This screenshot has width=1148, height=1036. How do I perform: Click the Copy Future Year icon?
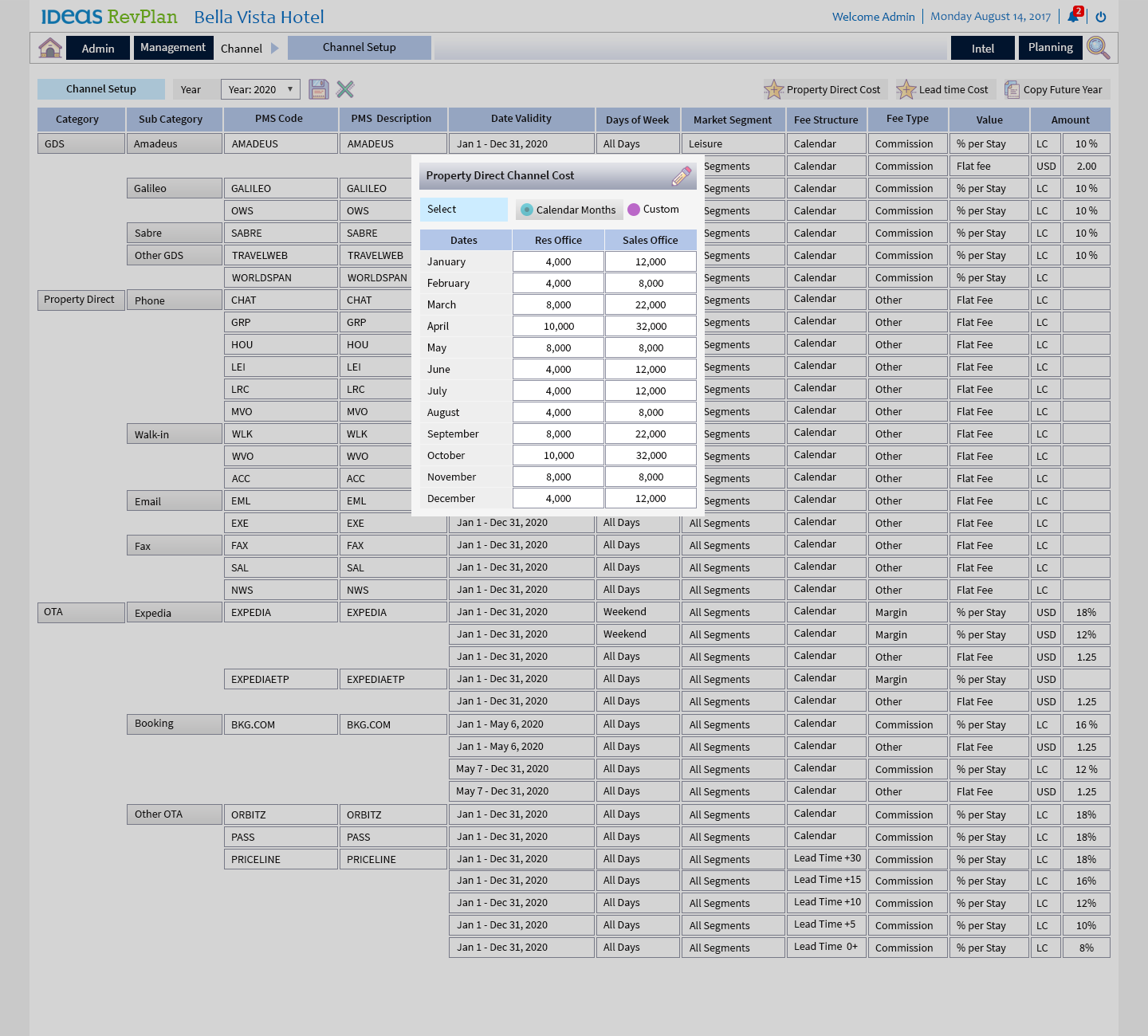(1012, 90)
